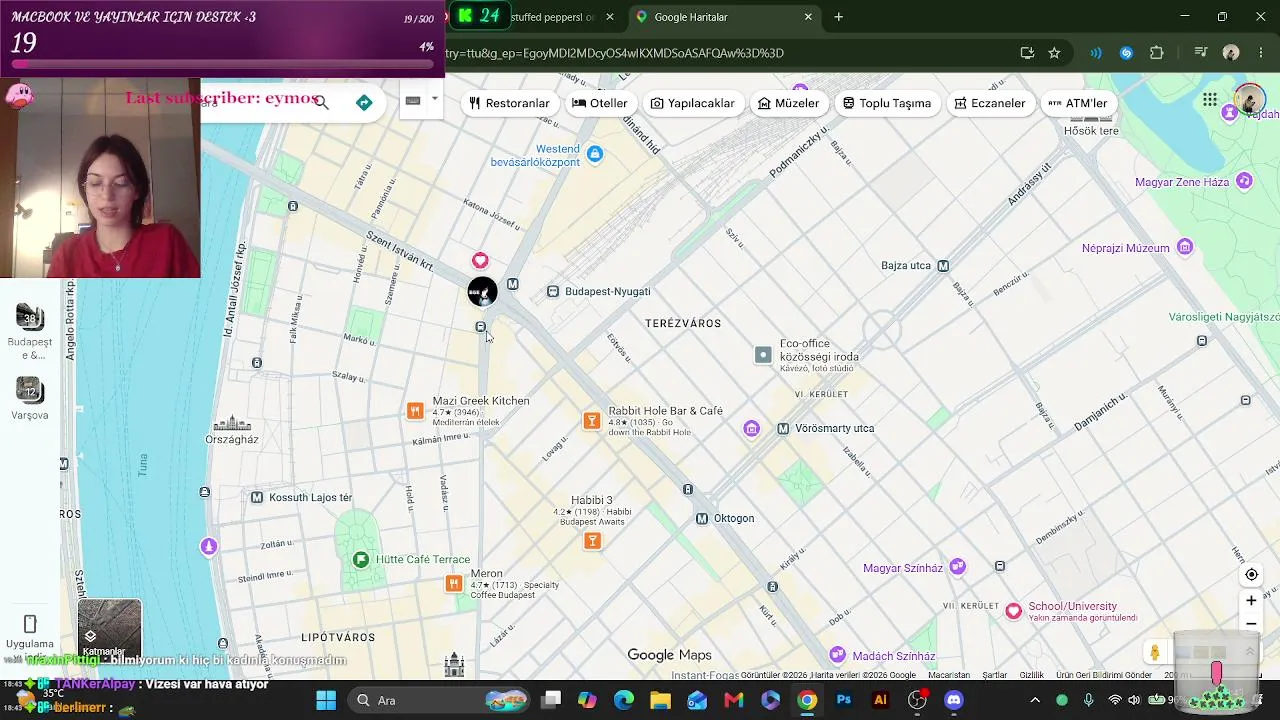Select the Oktogon metro station icon
Image resolution: width=1280 pixels, height=720 pixels.
click(702, 518)
